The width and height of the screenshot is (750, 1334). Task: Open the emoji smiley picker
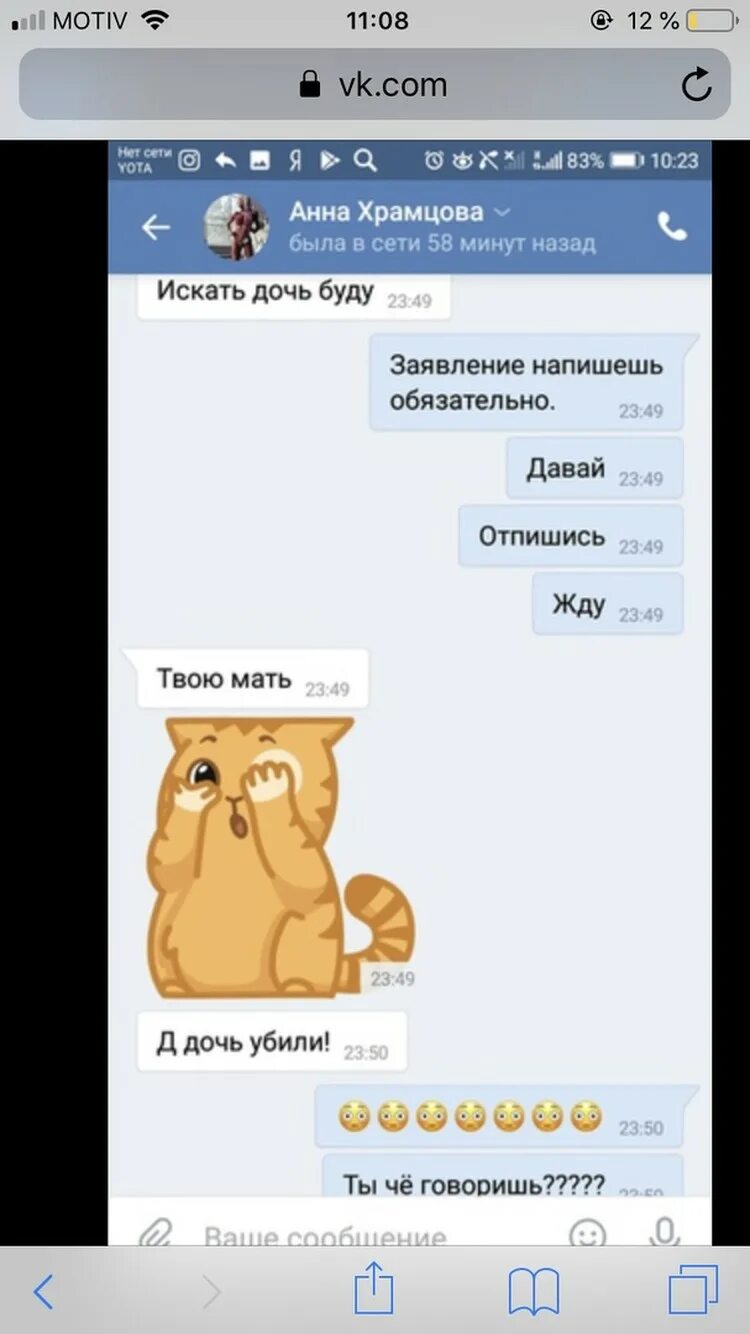pos(588,1234)
